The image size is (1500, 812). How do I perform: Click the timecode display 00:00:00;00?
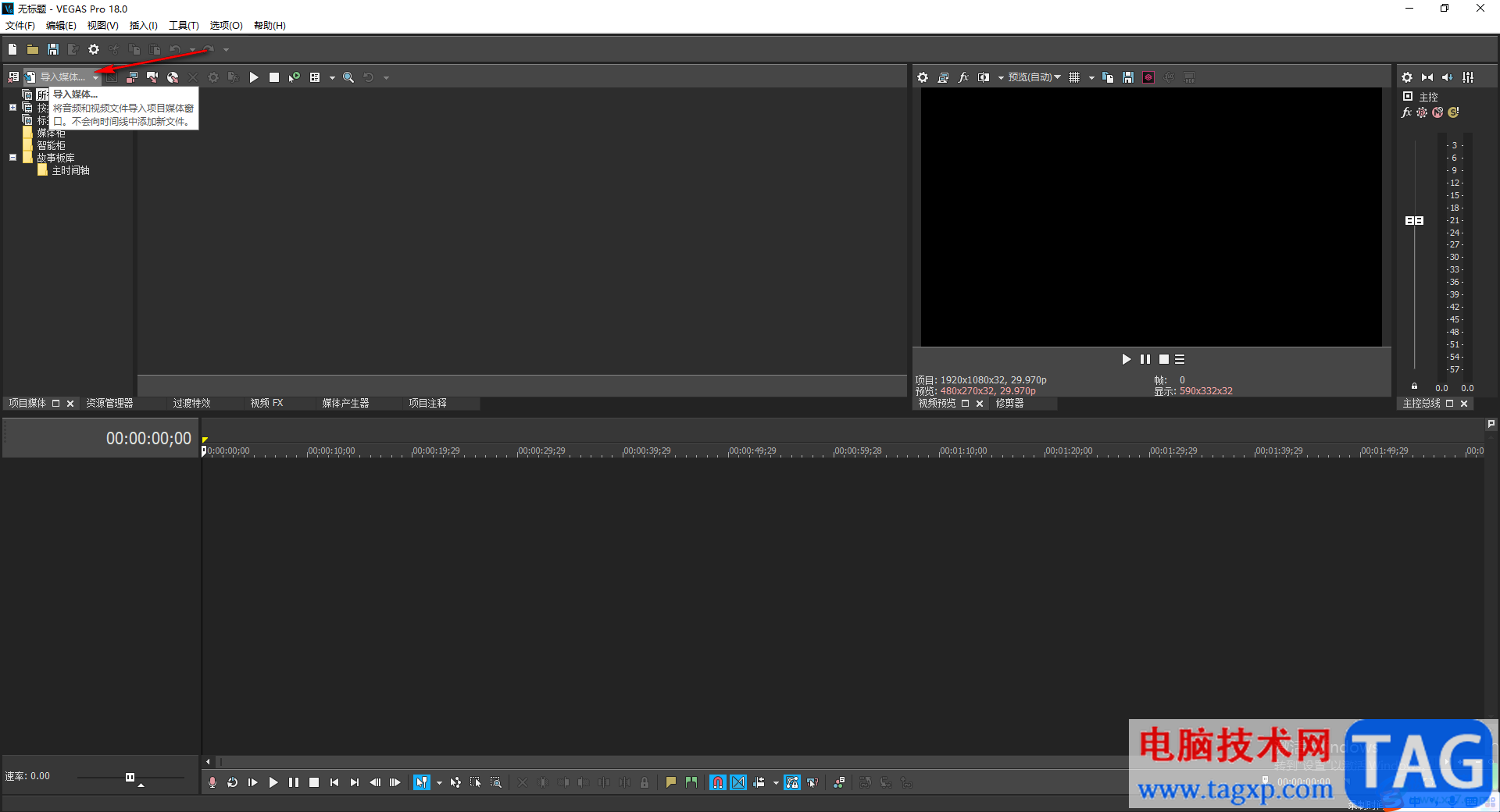tap(148, 439)
